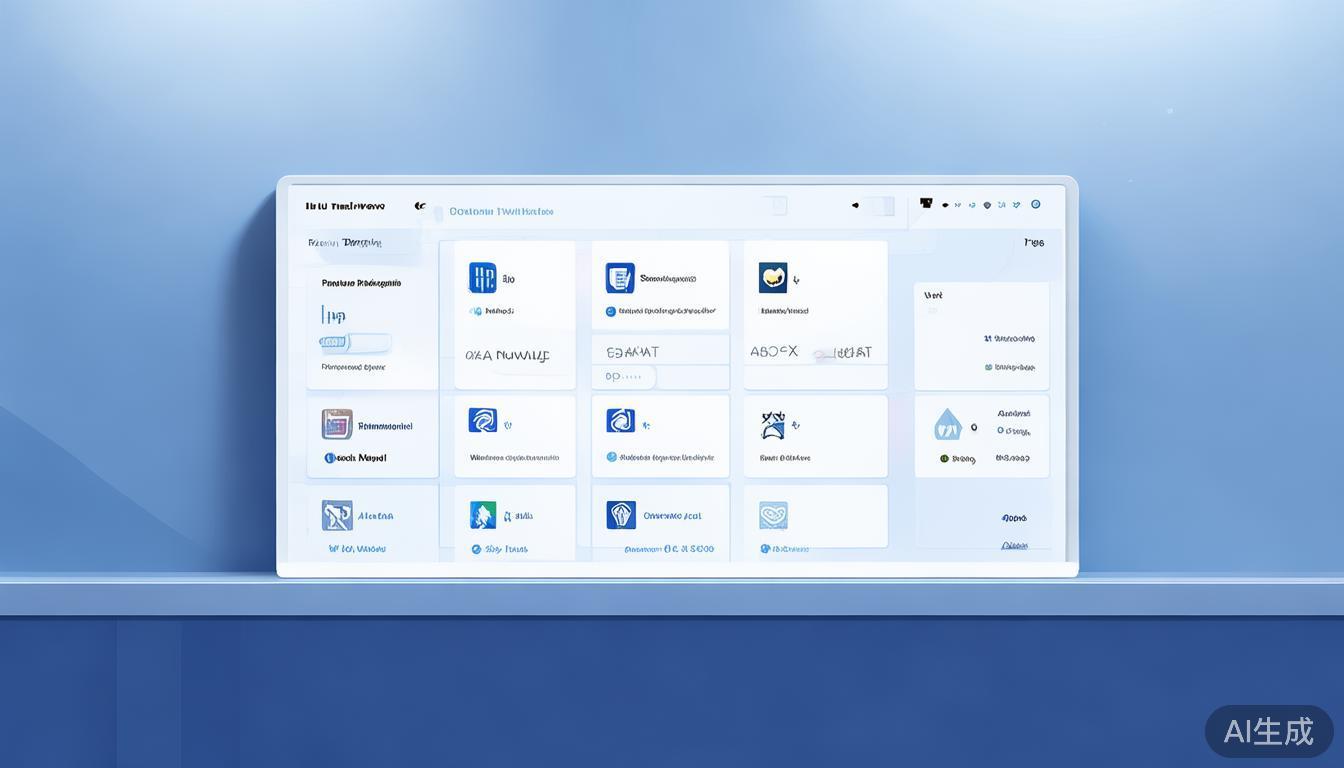Click the colorful calendar icon in left sidebar
The width and height of the screenshot is (1344, 768).
coord(337,424)
